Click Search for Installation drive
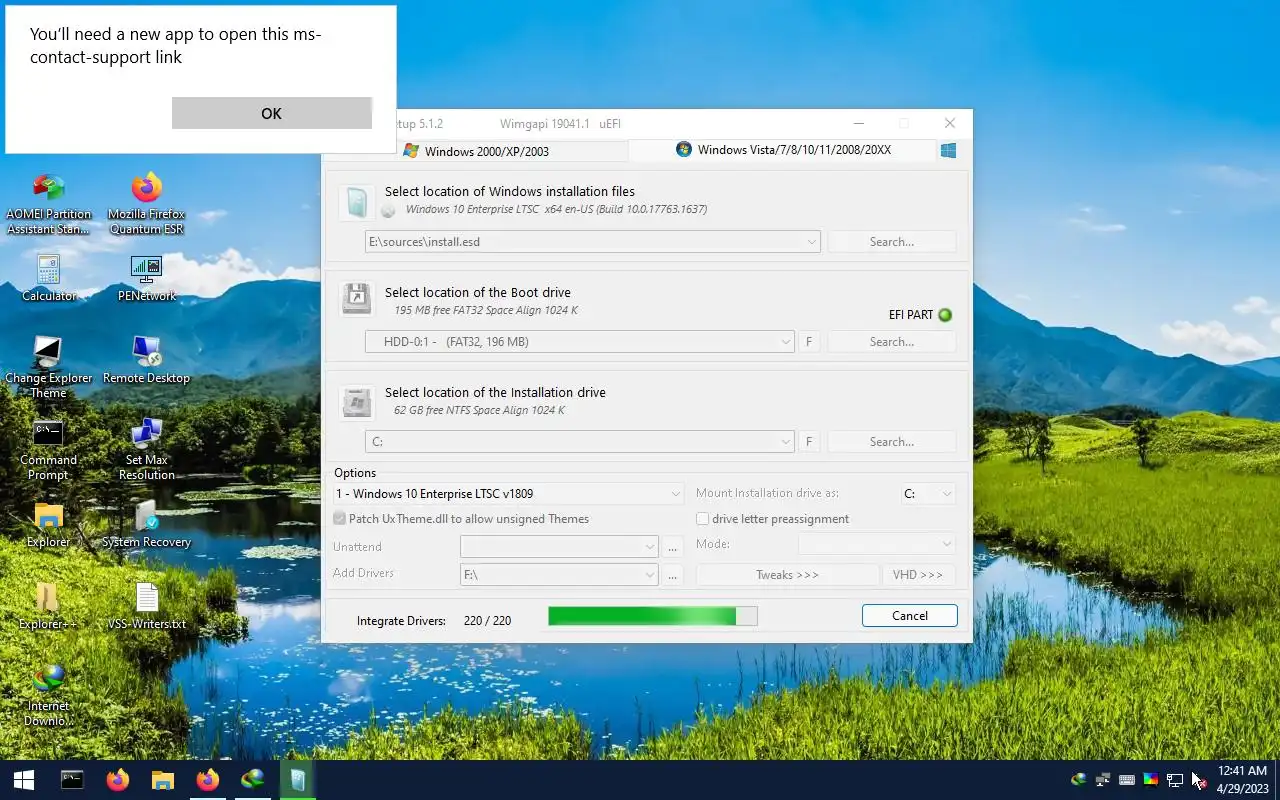The height and width of the screenshot is (800, 1280). click(x=892, y=442)
